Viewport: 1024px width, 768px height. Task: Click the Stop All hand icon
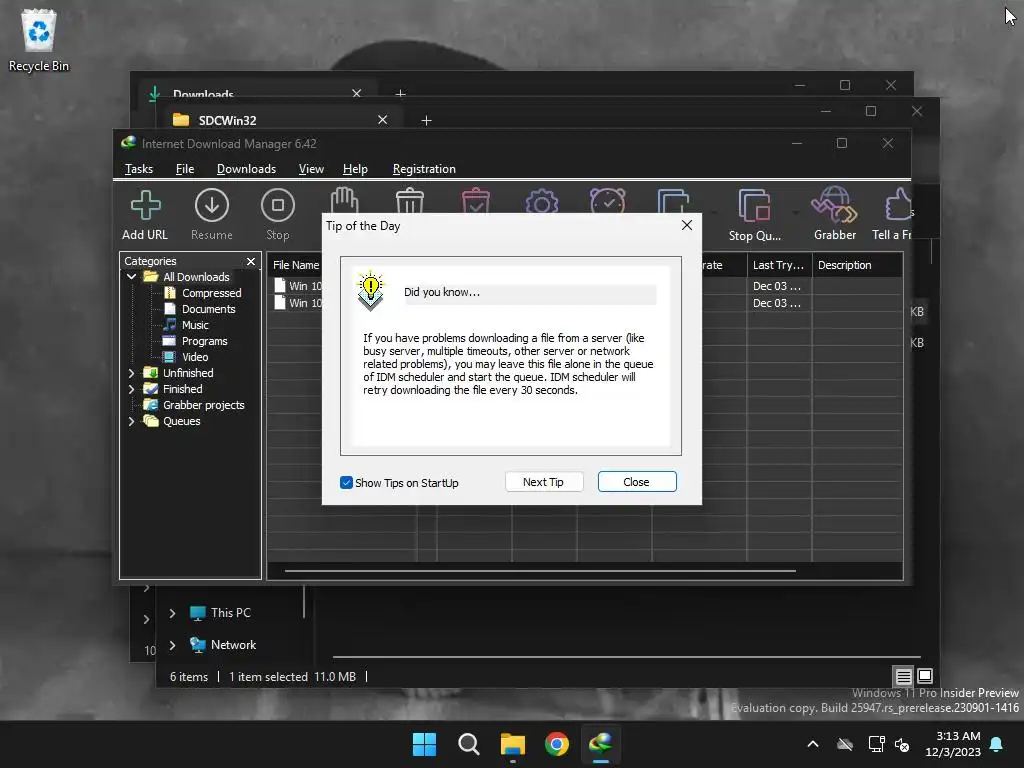344,200
